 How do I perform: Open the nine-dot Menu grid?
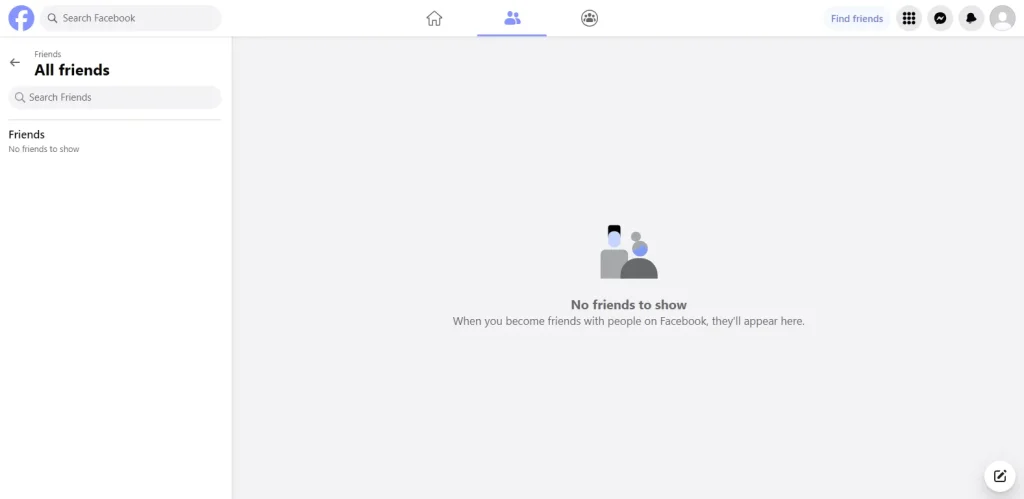coord(908,18)
